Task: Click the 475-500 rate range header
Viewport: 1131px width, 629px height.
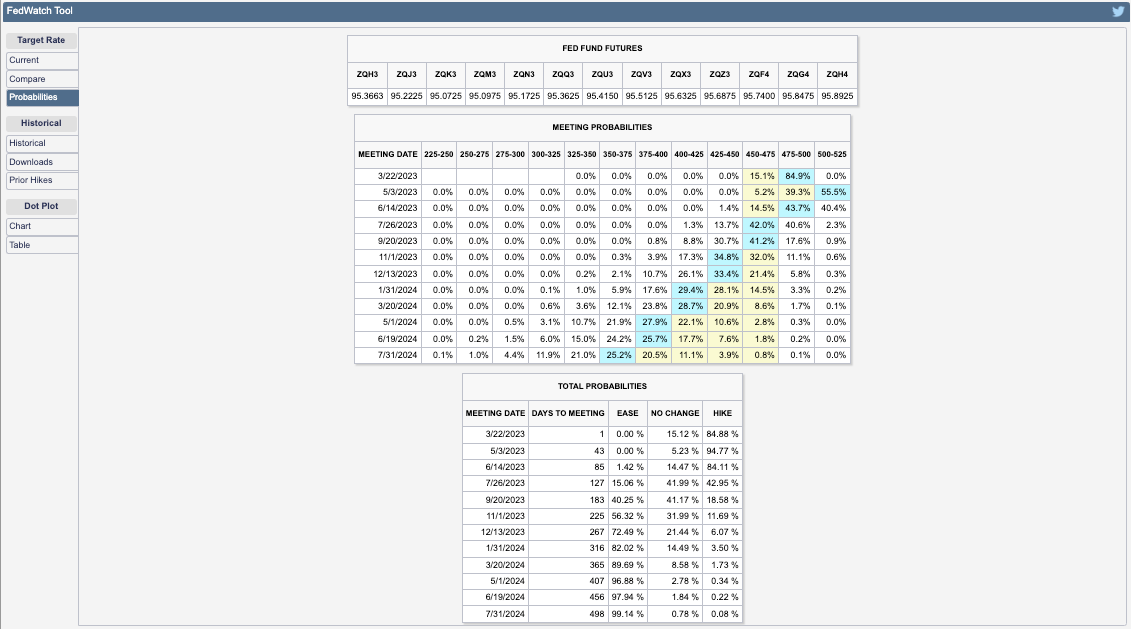Action: point(796,154)
